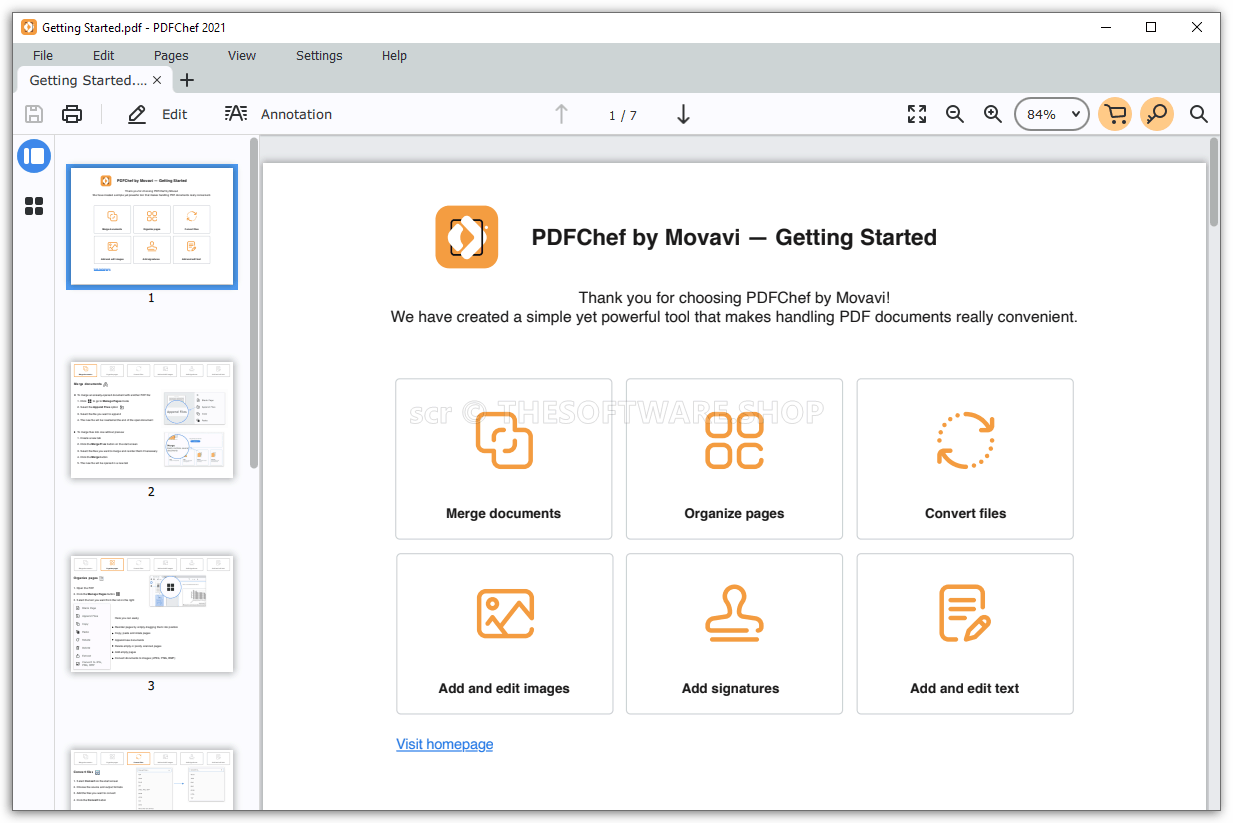1233x823 pixels.
Task: Open the Pages menu
Action: pyautogui.click(x=171, y=56)
